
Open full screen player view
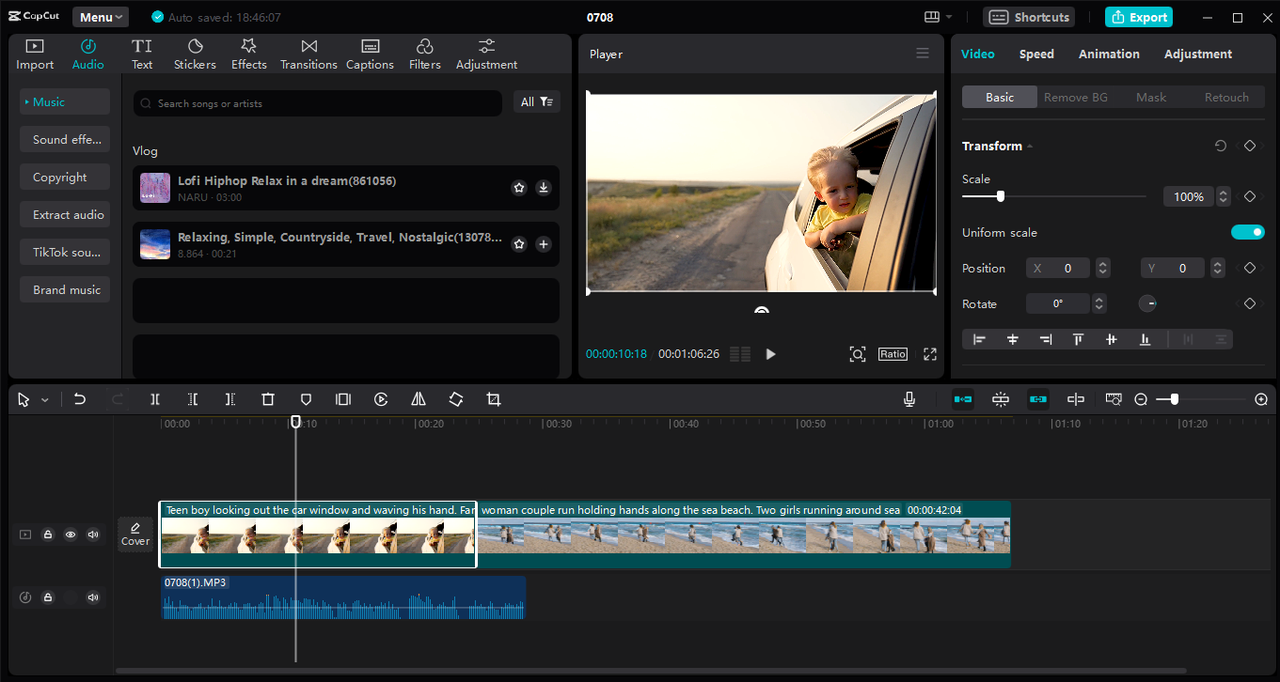point(930,354)
